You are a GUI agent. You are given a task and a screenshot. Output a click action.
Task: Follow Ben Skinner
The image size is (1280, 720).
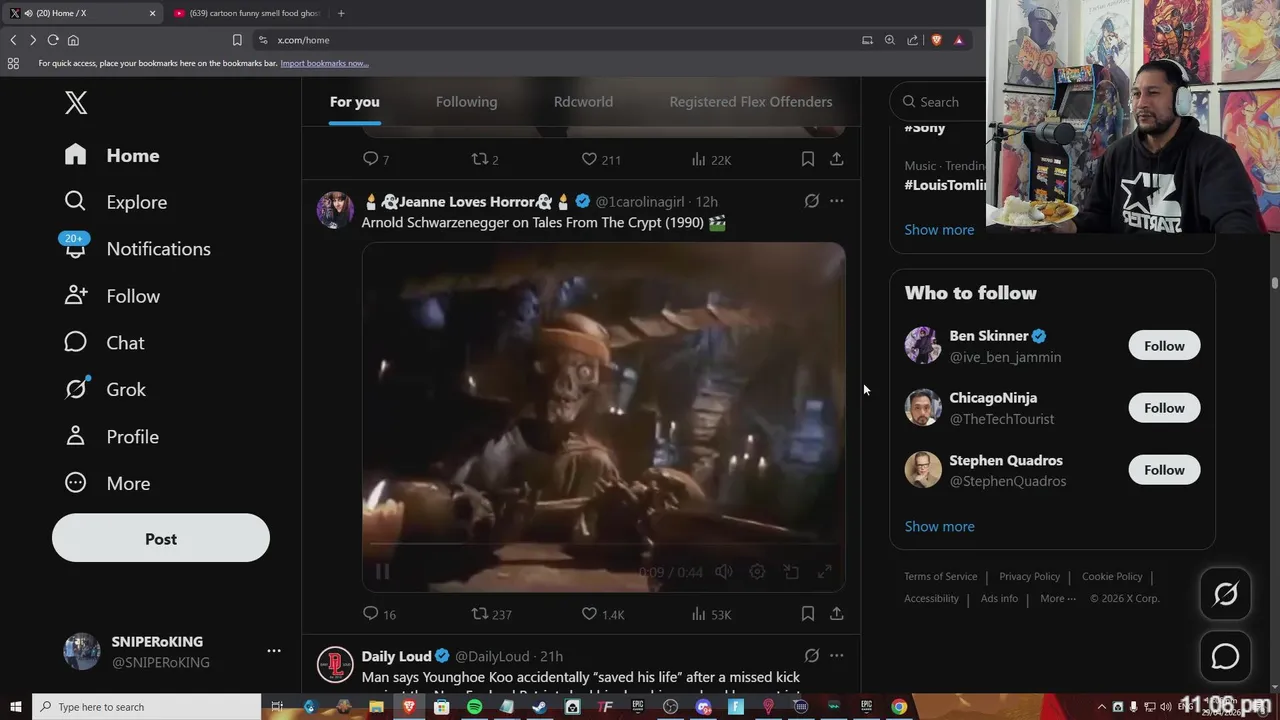(1164, 346)
